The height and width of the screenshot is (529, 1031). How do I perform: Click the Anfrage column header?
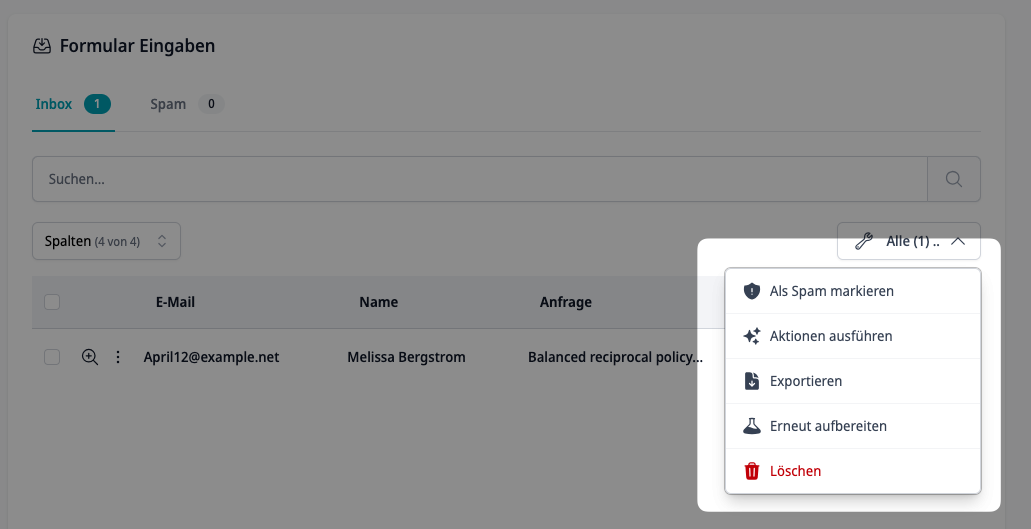click(x=565, y=302)
